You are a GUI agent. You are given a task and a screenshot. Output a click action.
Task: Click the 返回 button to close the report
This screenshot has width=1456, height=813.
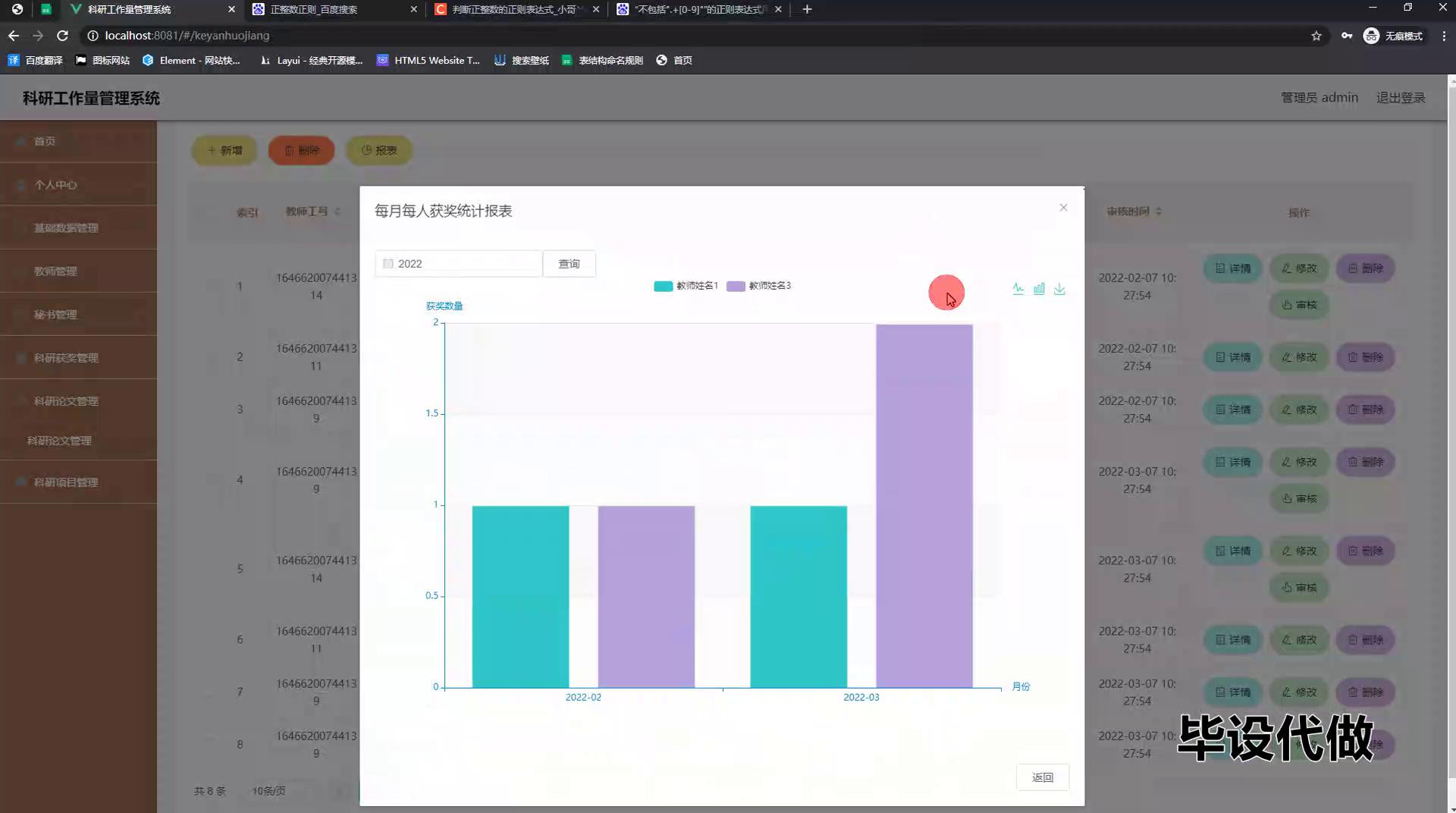click(1043, 777)
